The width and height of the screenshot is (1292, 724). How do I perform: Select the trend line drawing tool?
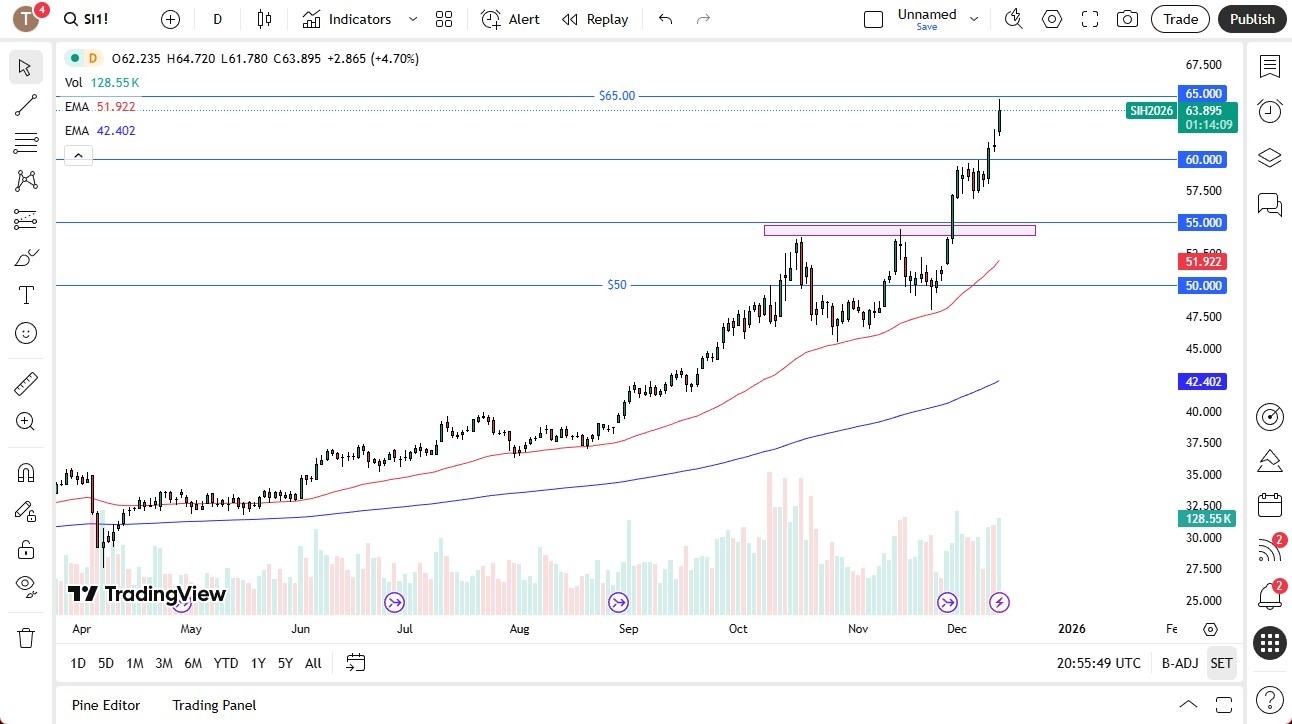pos(25,105)
